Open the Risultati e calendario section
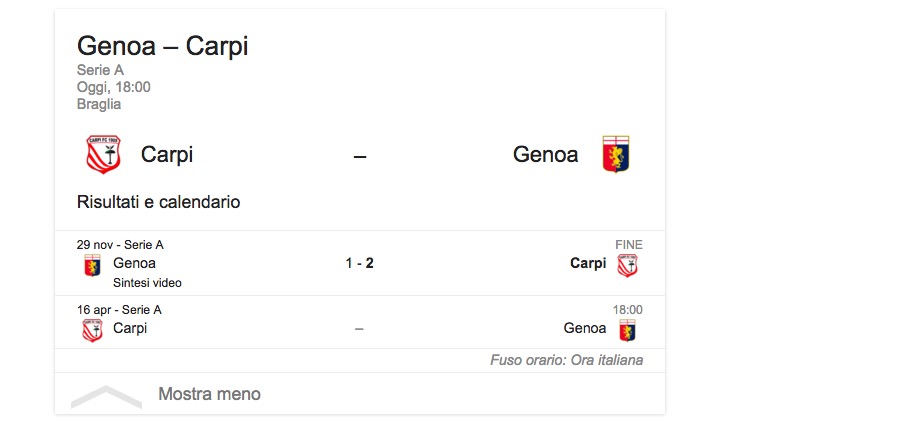Screen dimensions: 914x431 click(158, 202)
